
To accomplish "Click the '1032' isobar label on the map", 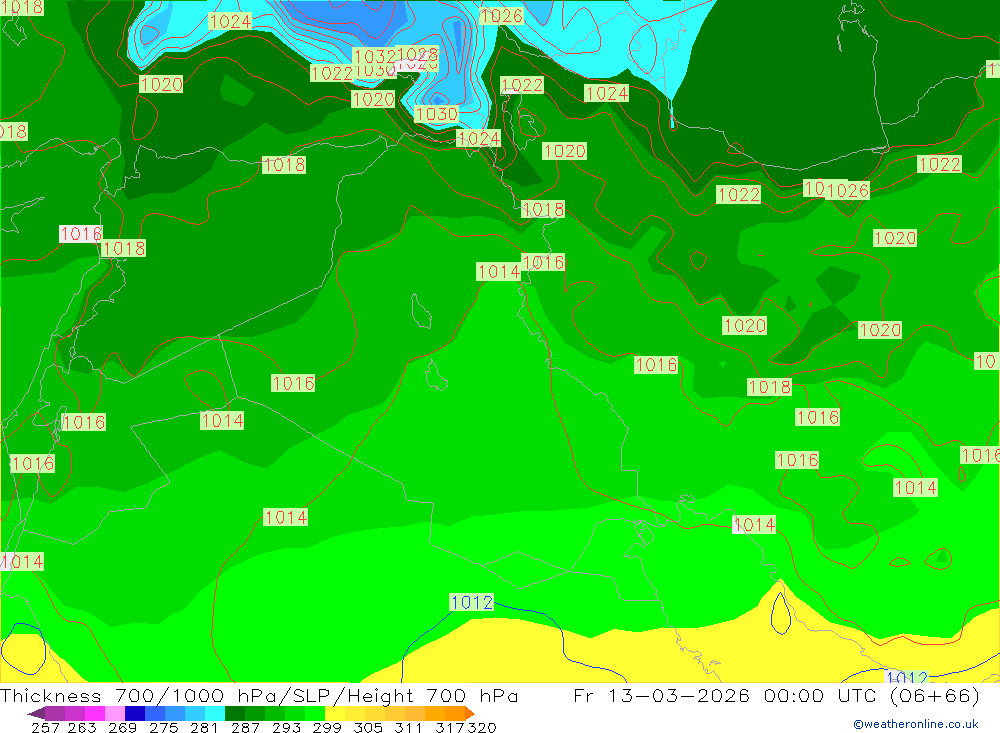I will point(375,56).
